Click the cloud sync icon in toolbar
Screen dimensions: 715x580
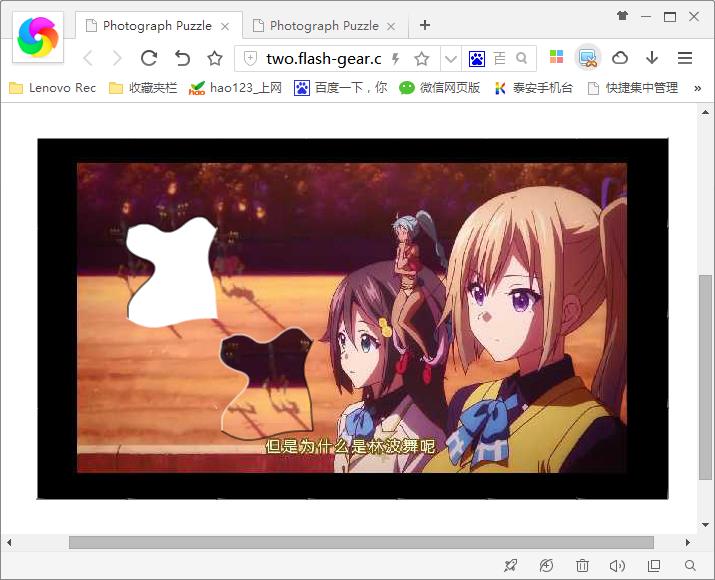620,58
